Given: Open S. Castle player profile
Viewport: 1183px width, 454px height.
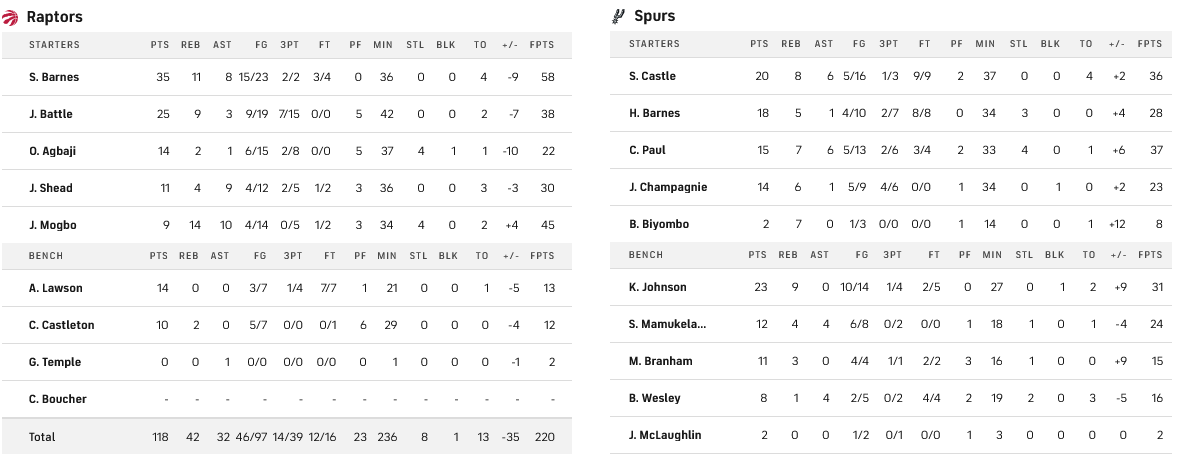Looking at the screenshot, I should point(652,76).
